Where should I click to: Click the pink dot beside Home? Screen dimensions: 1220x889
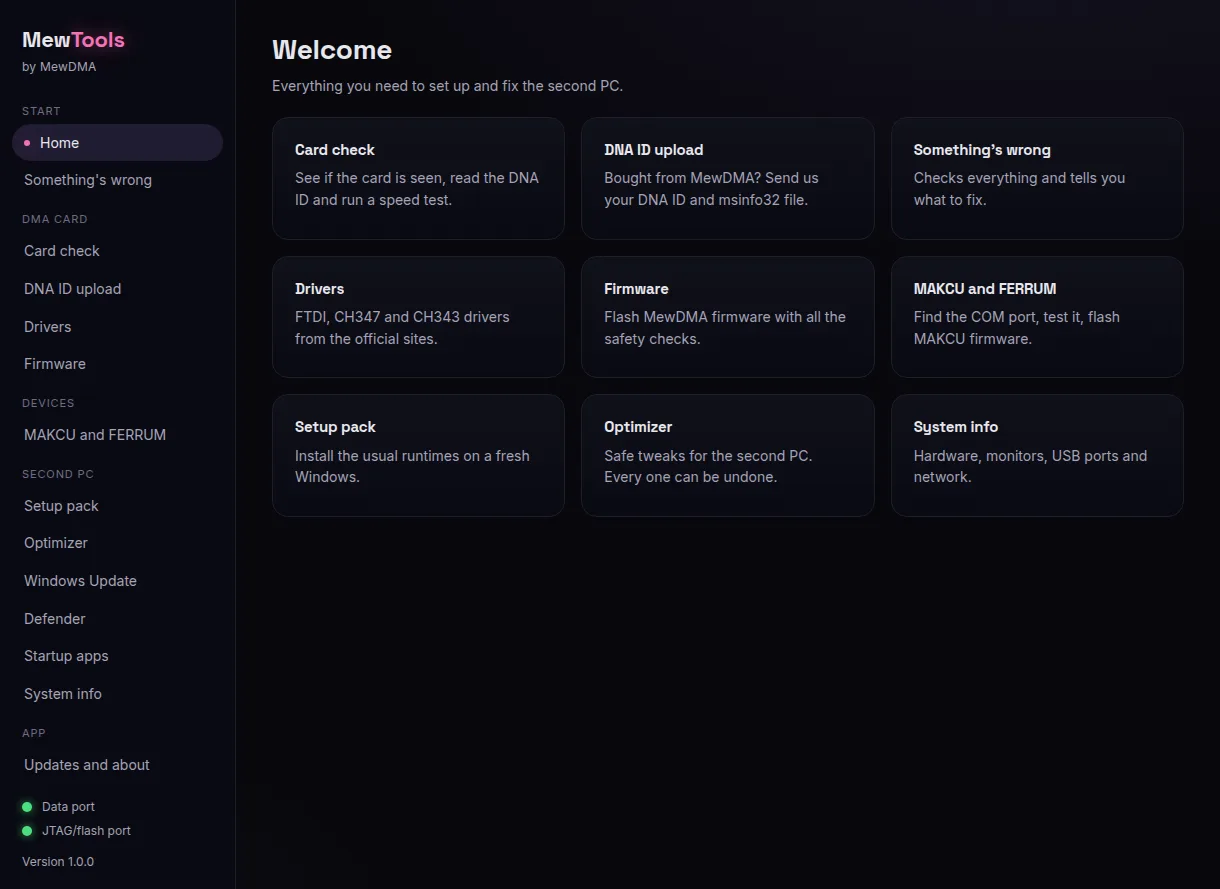pos(27,143)
